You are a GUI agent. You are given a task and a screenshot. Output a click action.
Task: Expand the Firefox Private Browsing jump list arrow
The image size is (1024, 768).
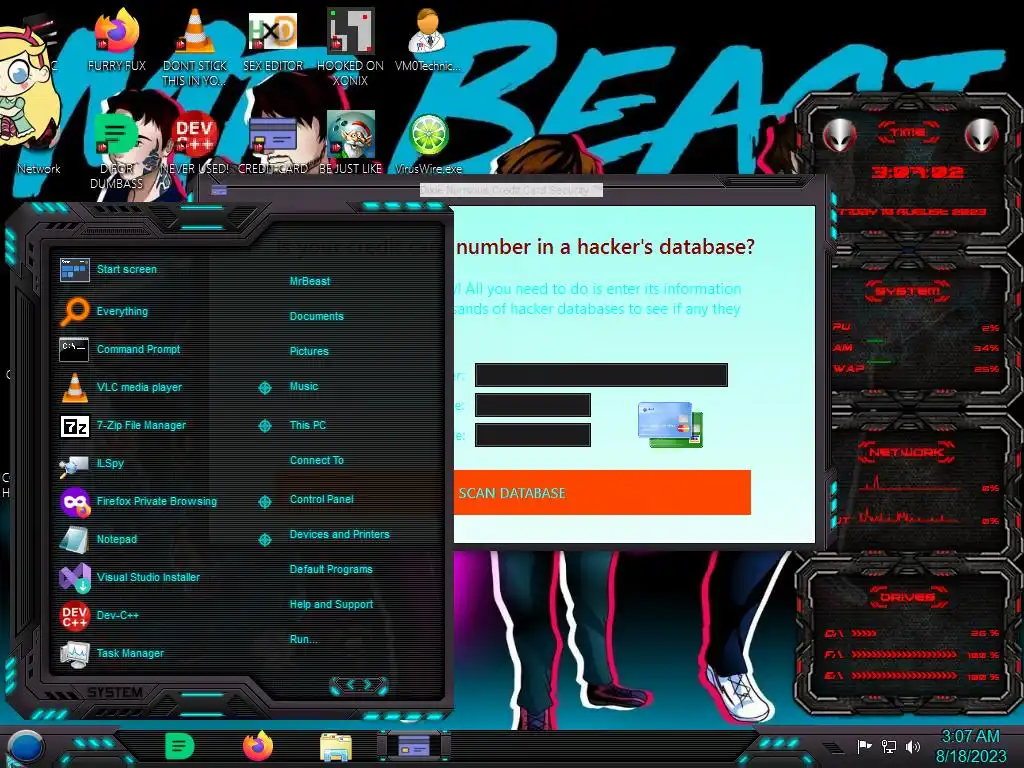click(x=264, y=502)
